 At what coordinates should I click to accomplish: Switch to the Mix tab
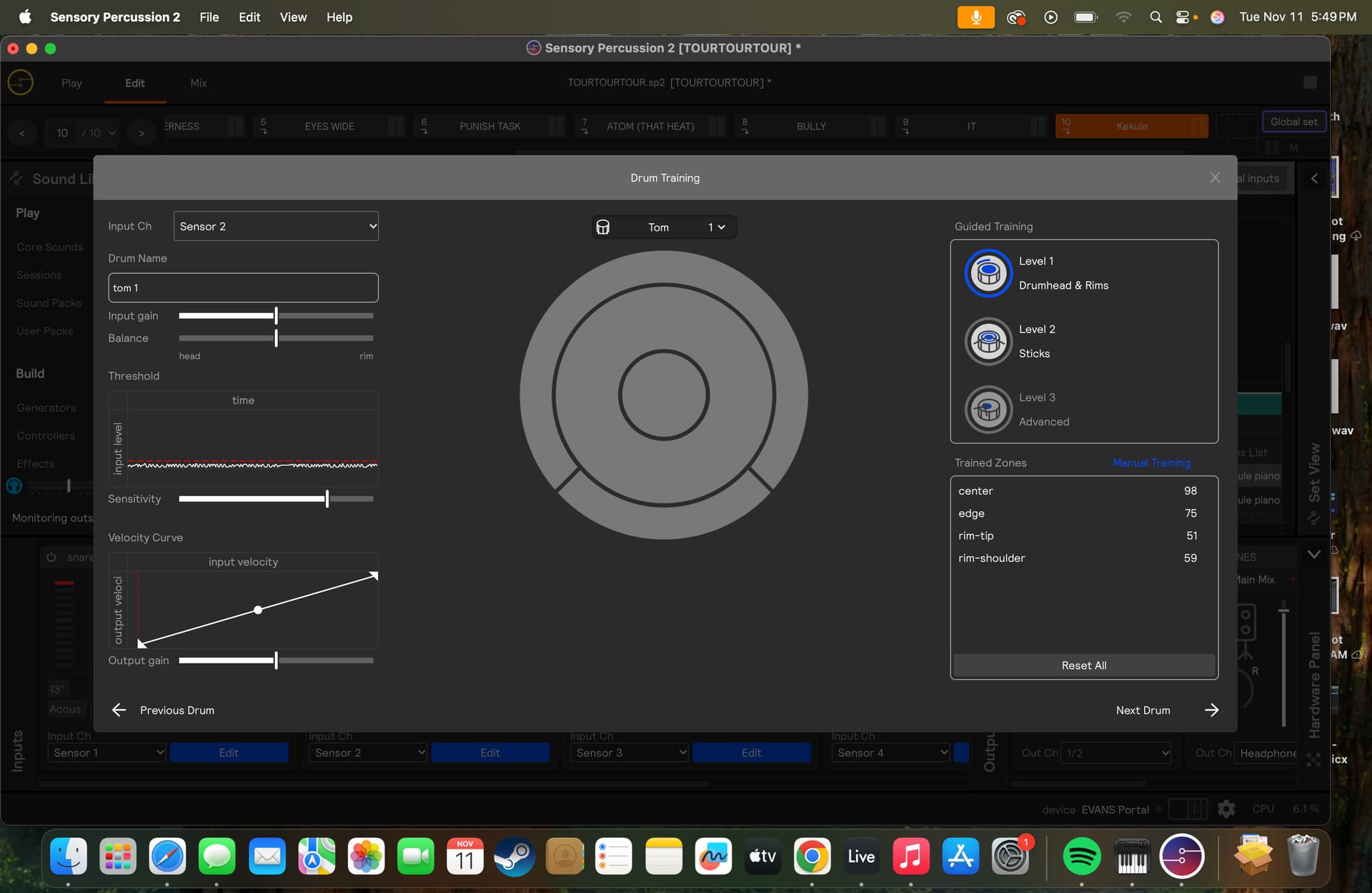(x=199, y=83)
